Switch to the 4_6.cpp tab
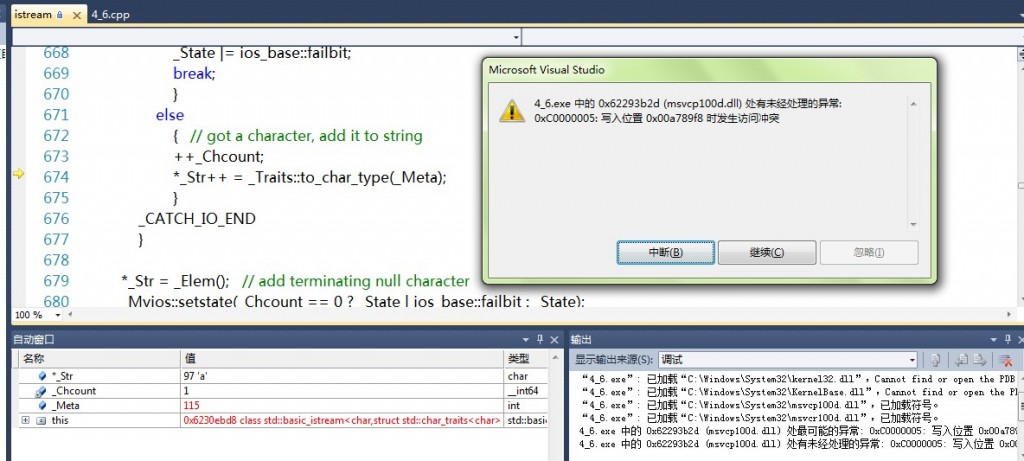The width and height of the screenshot is (1024, 461). [110, 14]
